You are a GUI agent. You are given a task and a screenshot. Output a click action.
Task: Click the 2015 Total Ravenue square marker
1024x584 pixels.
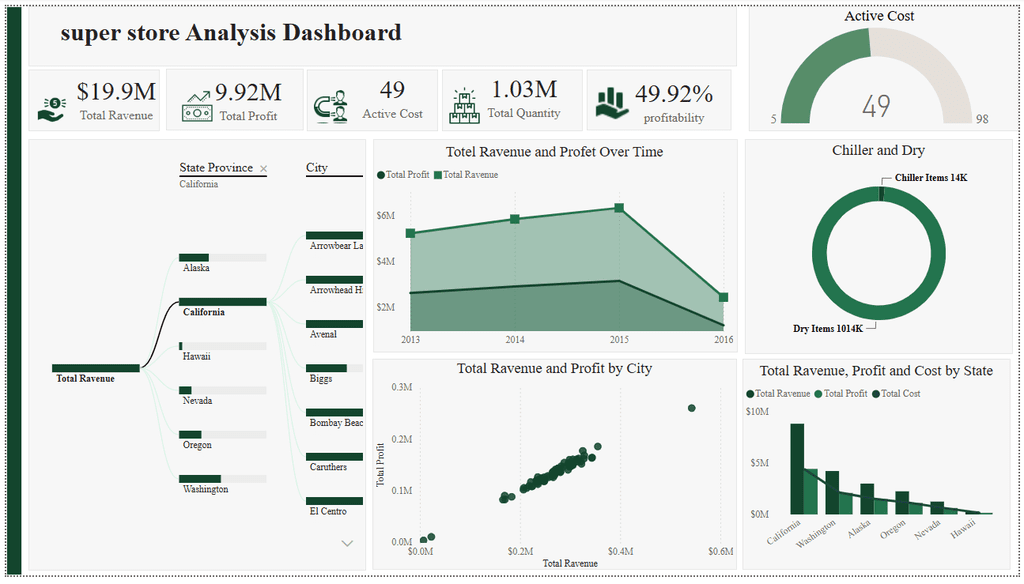tap(619, 208)
